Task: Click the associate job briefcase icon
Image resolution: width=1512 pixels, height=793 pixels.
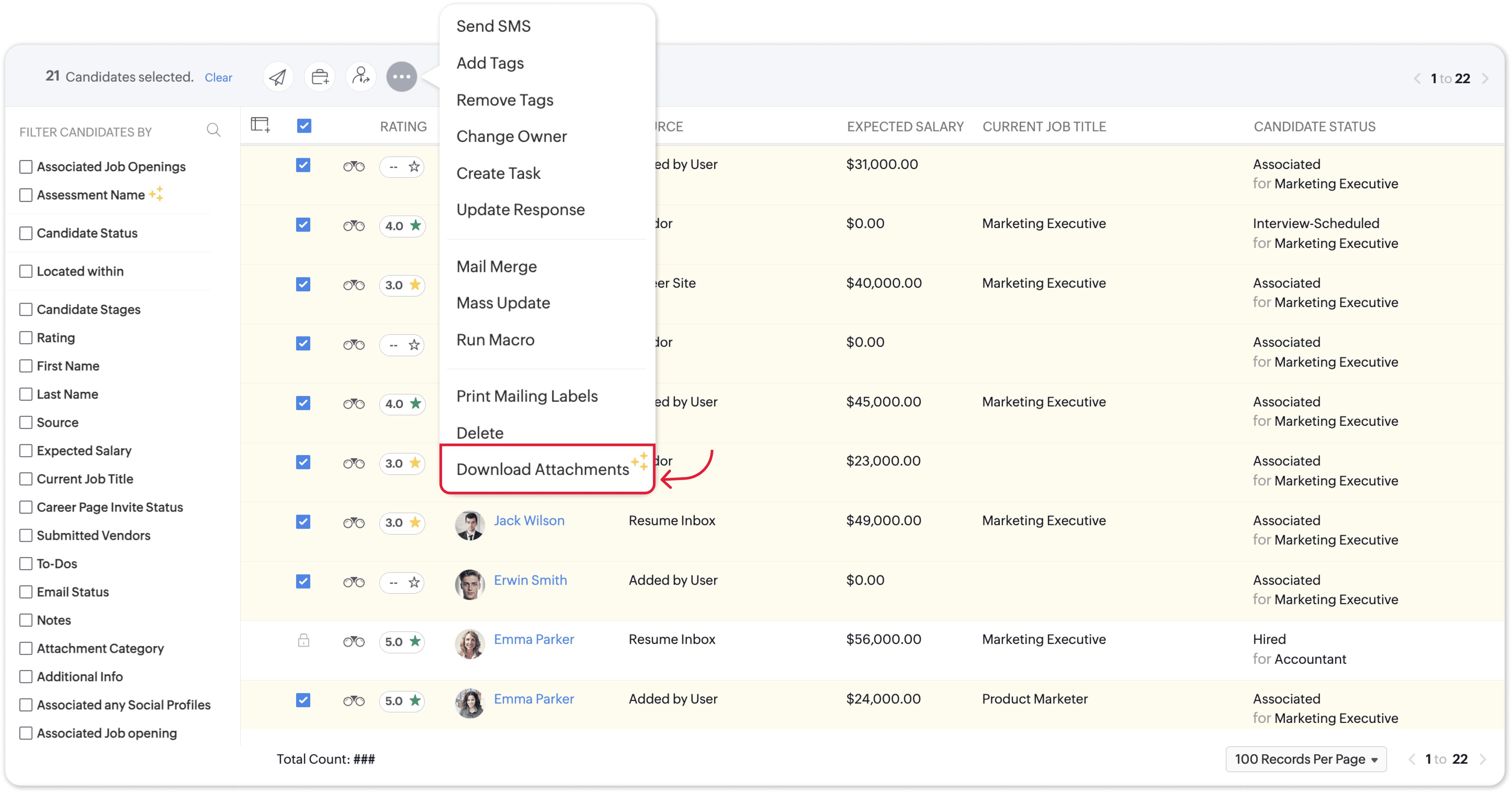Action: point(320,77)
